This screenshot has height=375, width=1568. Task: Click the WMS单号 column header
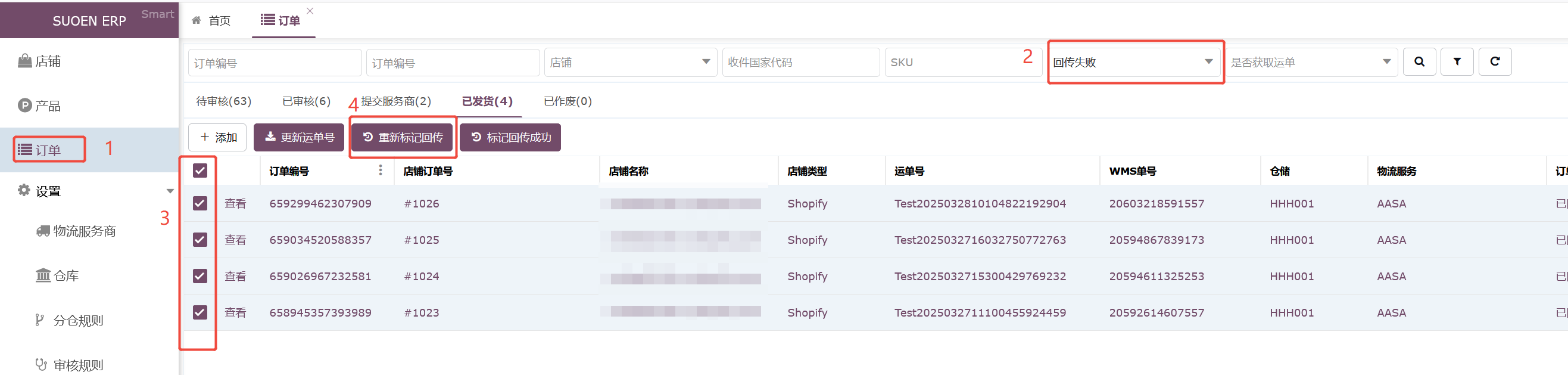point(1132,171)
